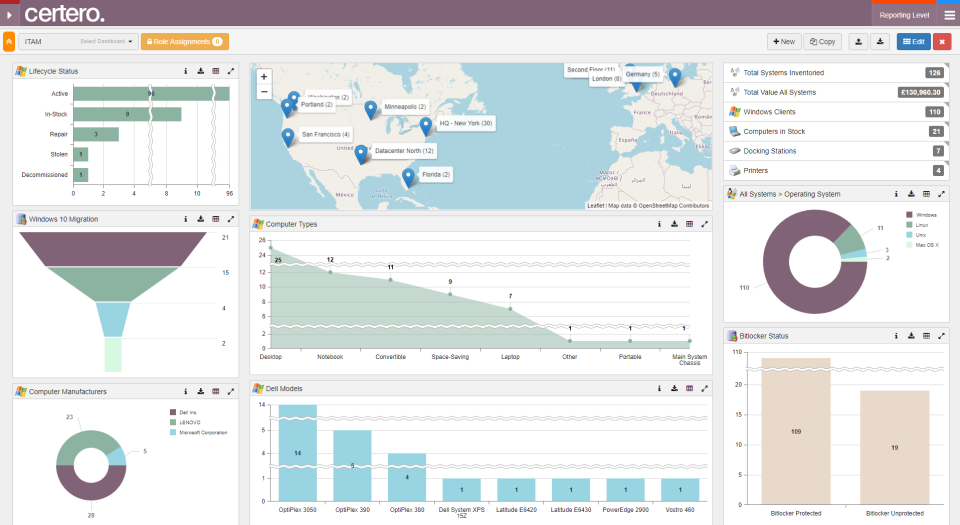Expand Bitlocker Status widget fullscreen

[x=942, y=336]
